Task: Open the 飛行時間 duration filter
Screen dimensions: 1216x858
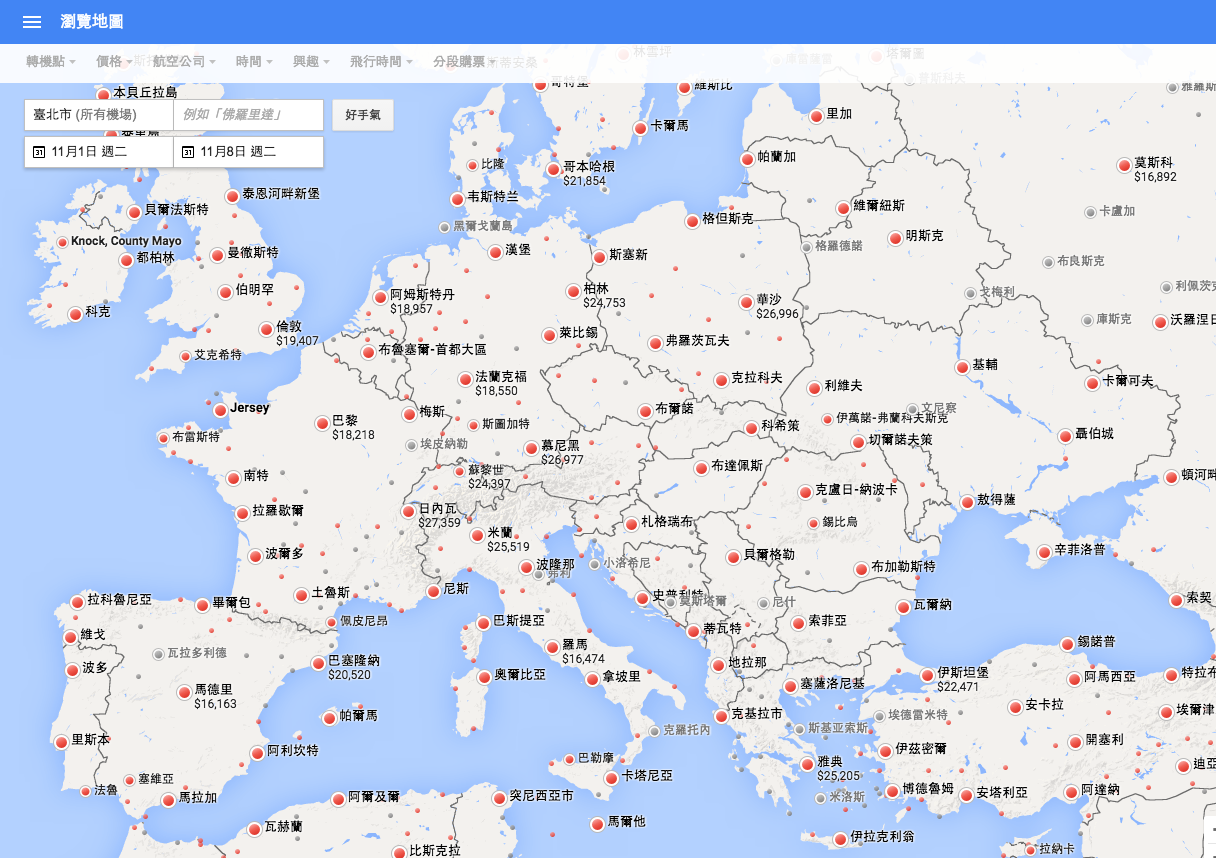Action: pyautogui.click(x=381, y=61)
